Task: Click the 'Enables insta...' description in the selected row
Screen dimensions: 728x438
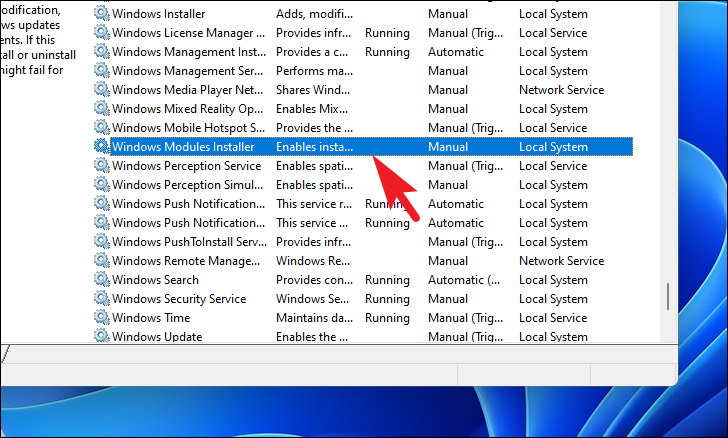Action: 314,147
